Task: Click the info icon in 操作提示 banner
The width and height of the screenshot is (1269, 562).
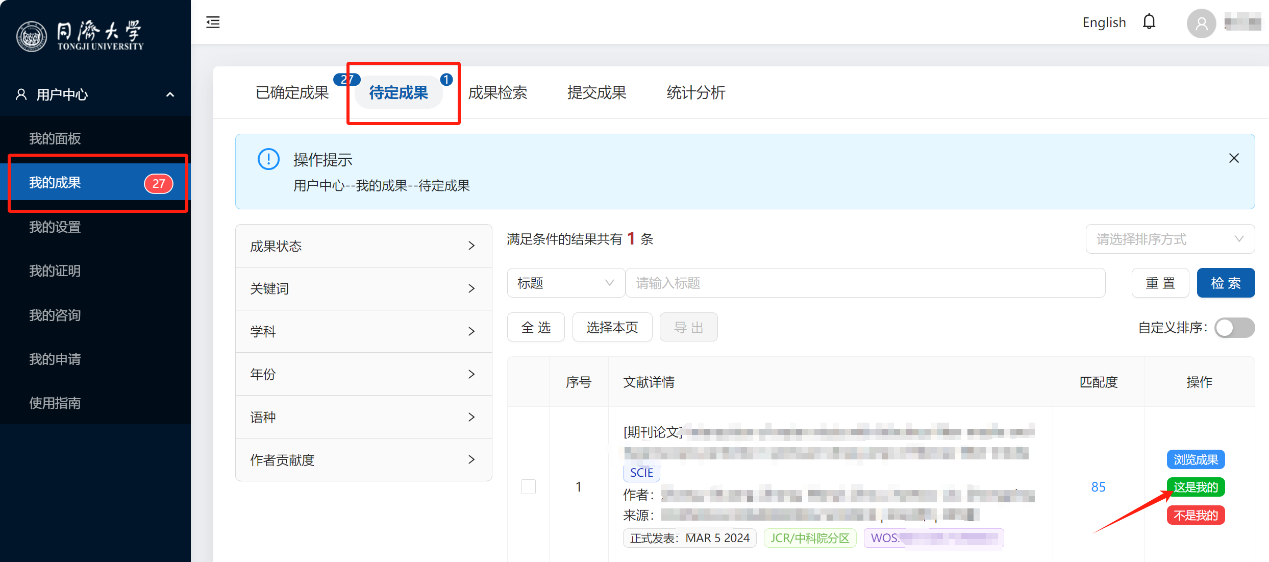Action: click(268, 159)
